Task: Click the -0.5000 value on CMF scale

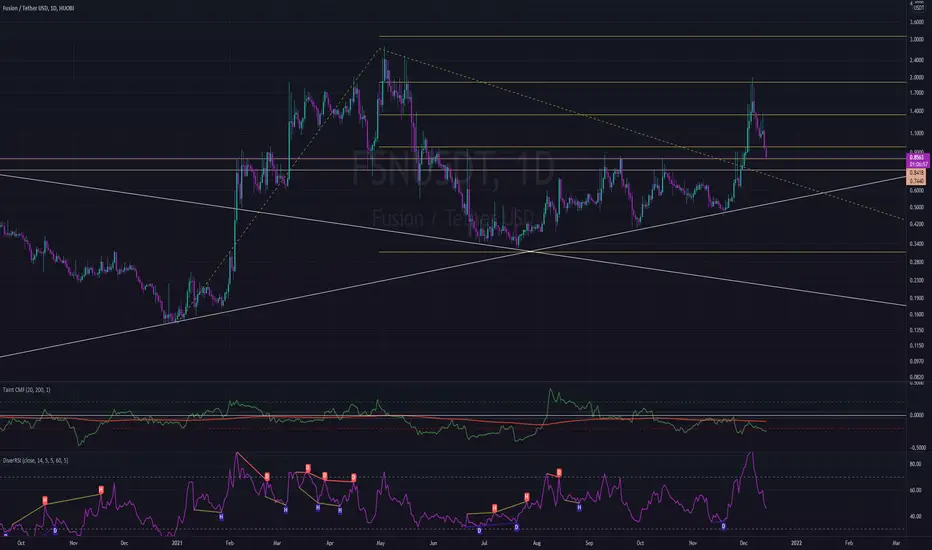Action: 917,448
